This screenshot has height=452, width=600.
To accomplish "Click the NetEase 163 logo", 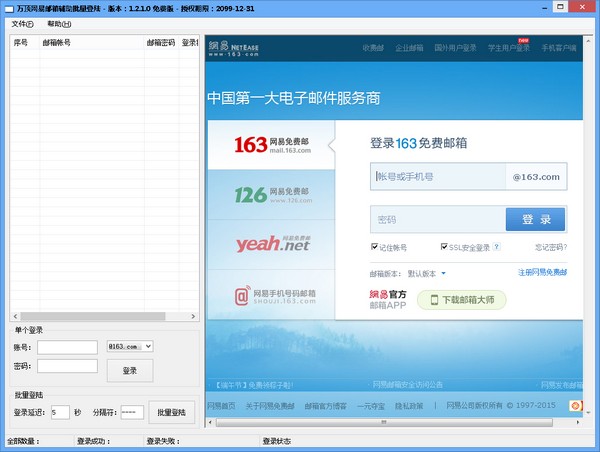I will [233, 49].
